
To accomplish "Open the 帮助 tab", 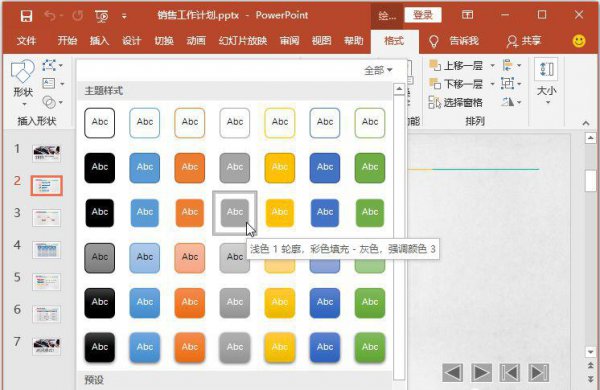I will [354, 41].
